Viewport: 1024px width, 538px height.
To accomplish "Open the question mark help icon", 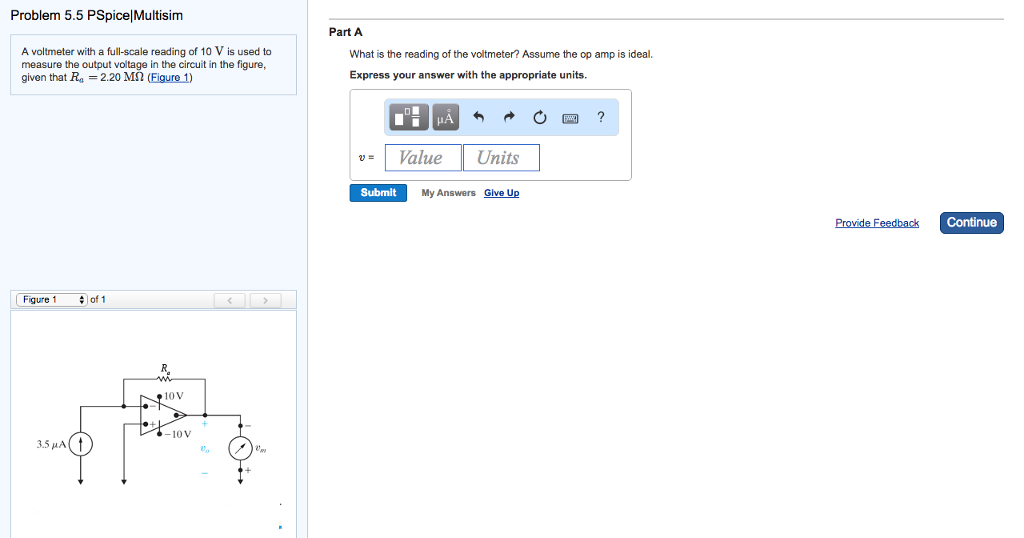I will [x=600, y=117].
